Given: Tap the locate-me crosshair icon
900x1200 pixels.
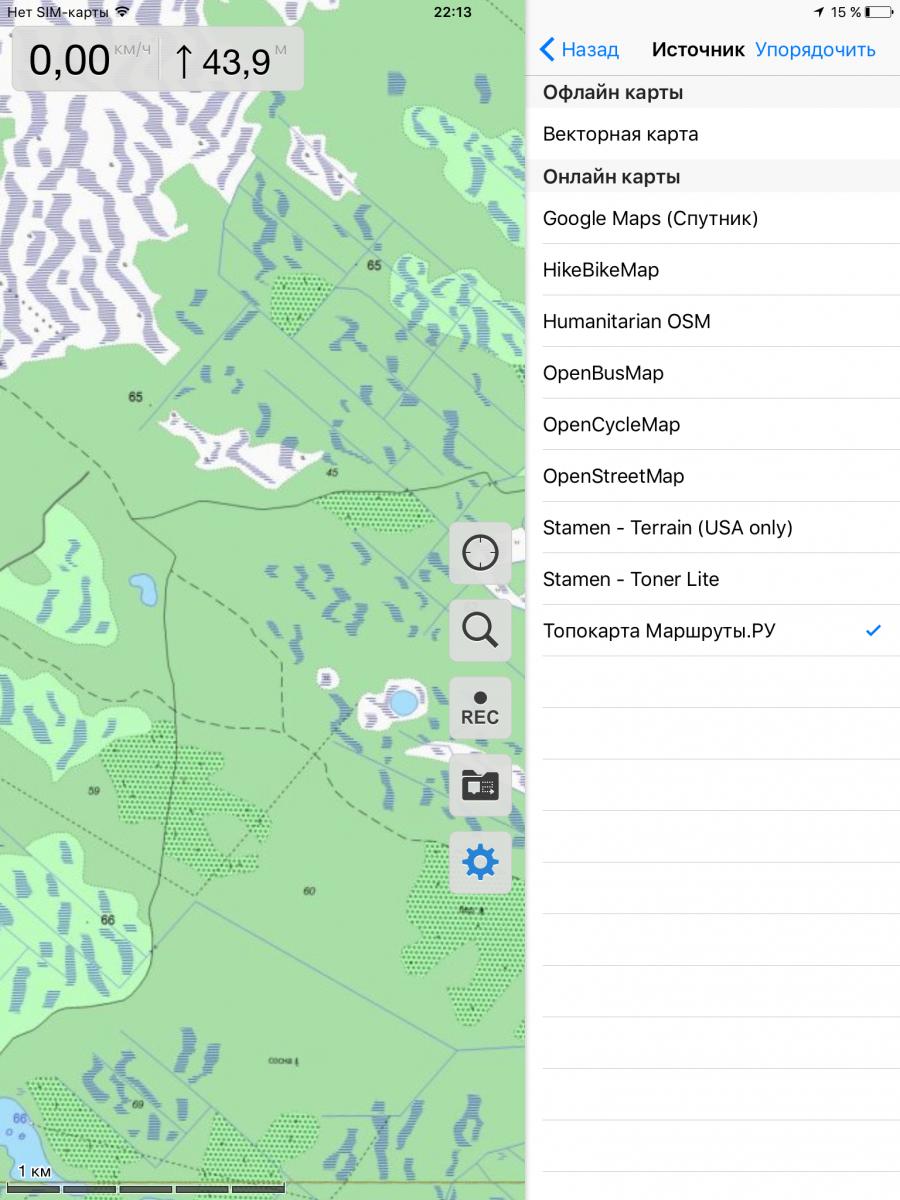Looking at the screenshot, I should [x=480, y=553].
